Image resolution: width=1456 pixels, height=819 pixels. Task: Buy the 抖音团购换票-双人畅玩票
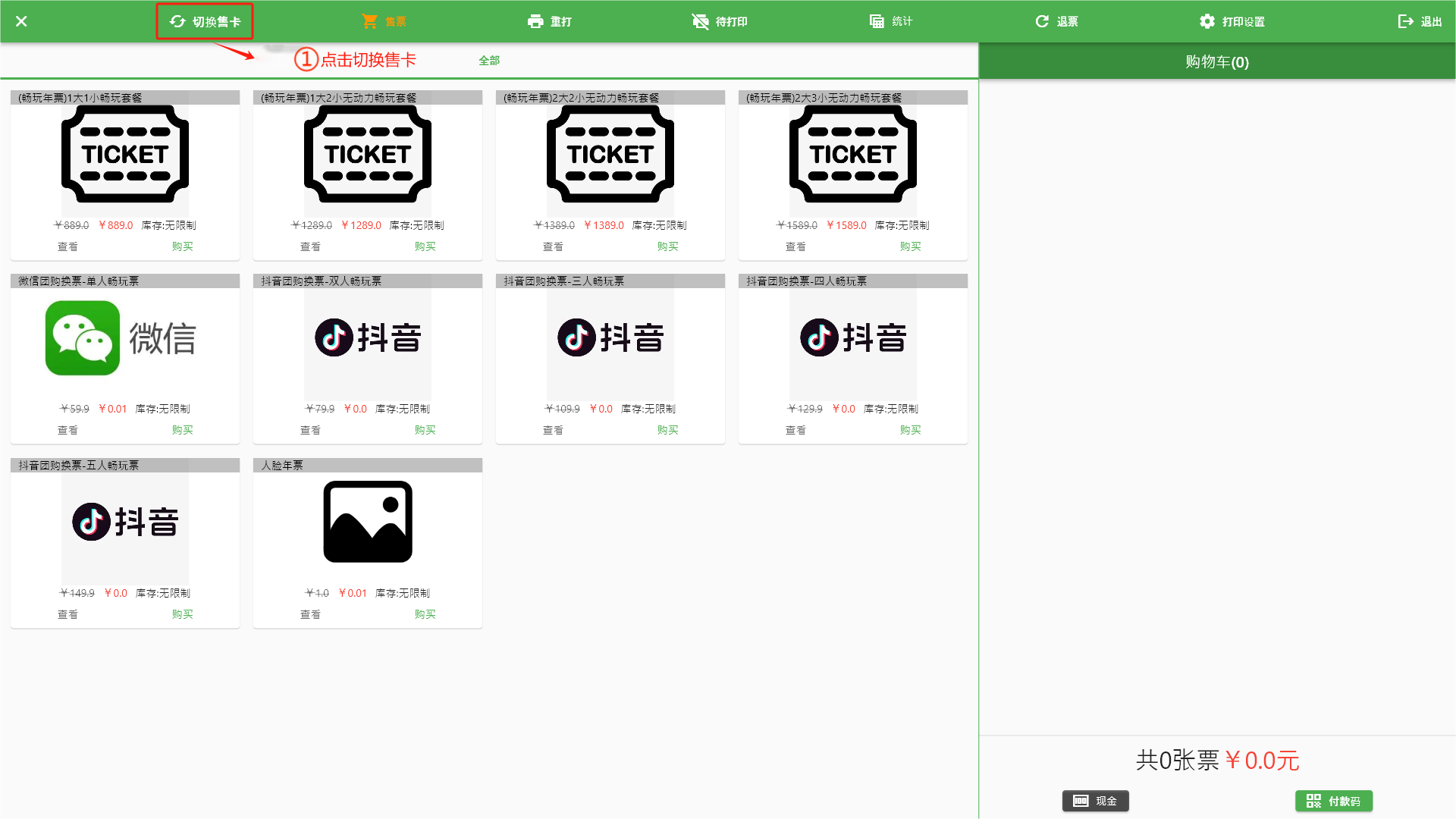[x=425, y=430]
